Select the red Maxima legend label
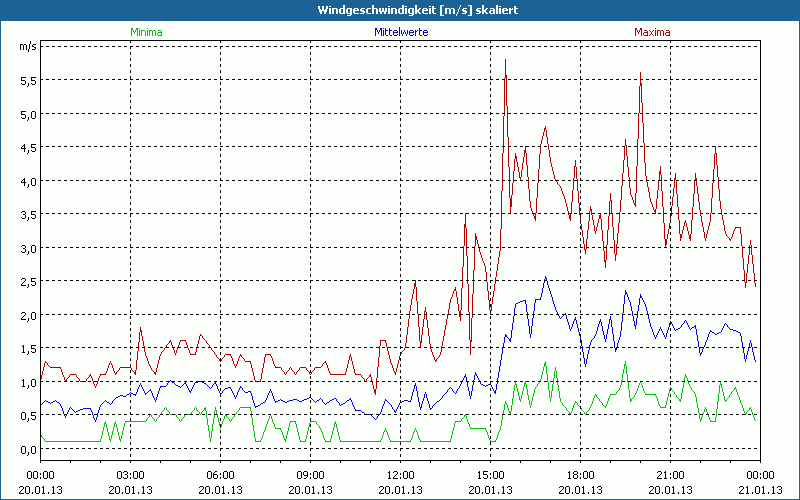The height and width of the screenshot is (500, 800). point(652,32)
